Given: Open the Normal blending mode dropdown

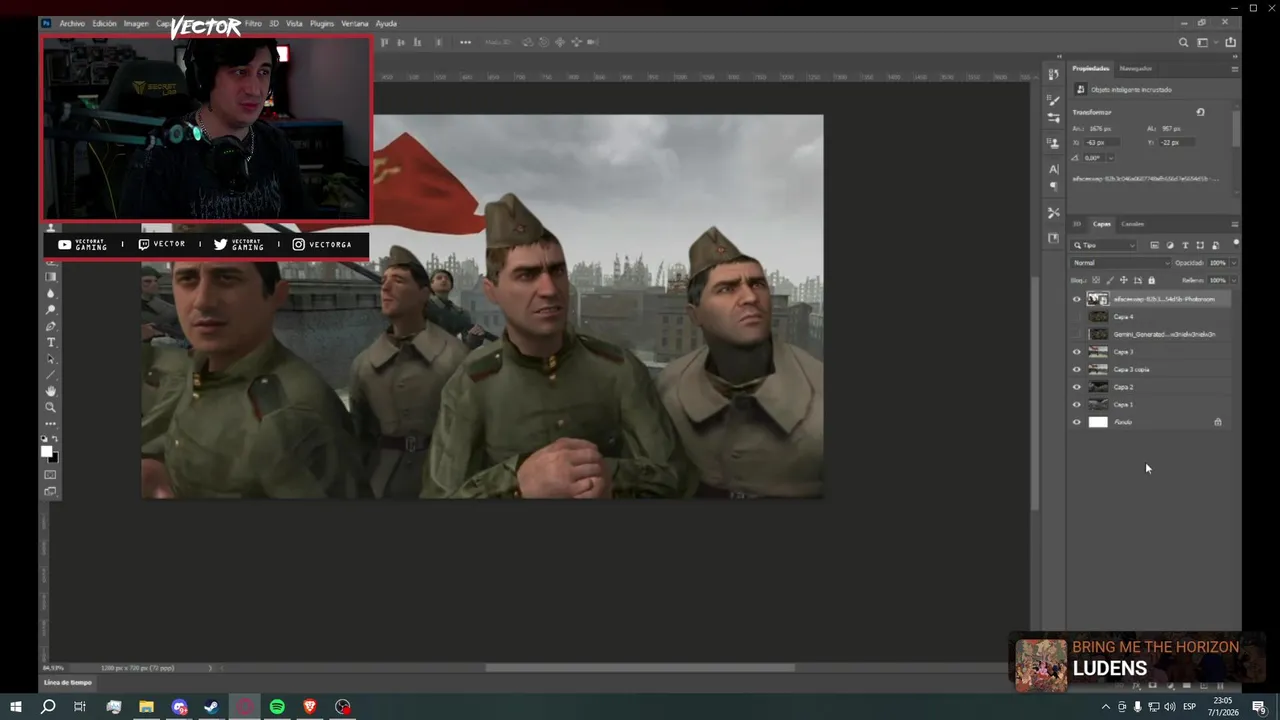Looking at the screenshot, I should click(x=1120, y=263).
